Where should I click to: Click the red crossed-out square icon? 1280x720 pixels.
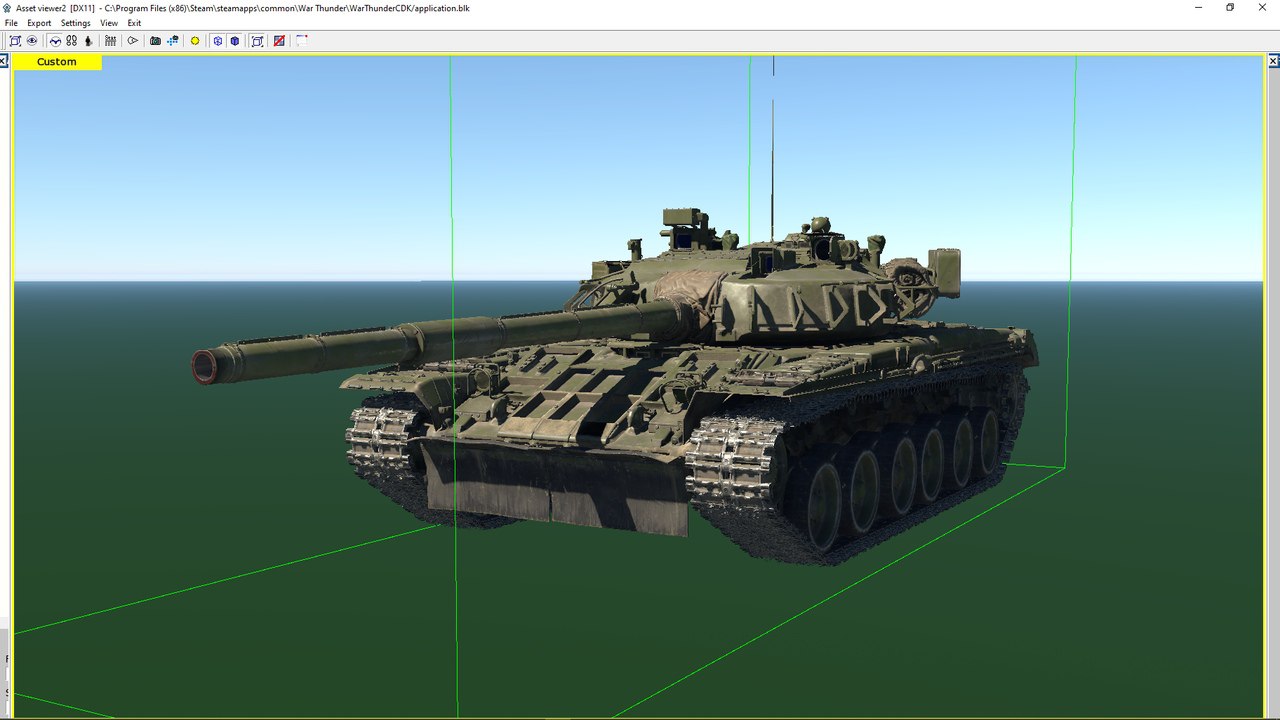click(x=279, y=41)
